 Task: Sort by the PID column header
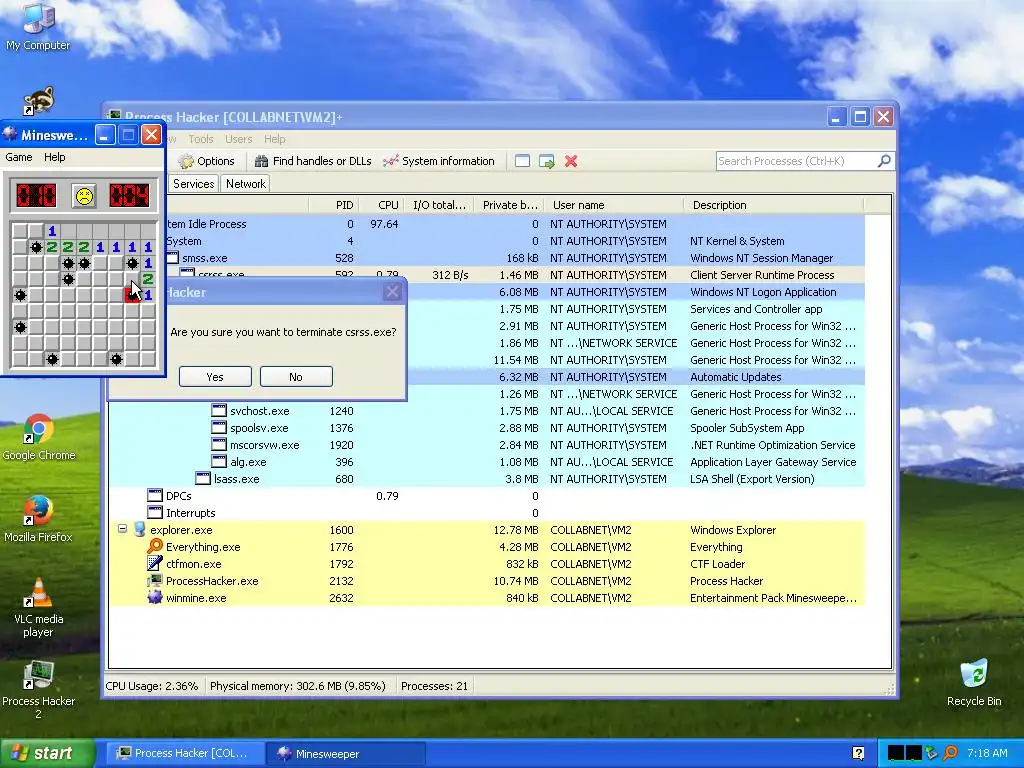click(334, 205)
